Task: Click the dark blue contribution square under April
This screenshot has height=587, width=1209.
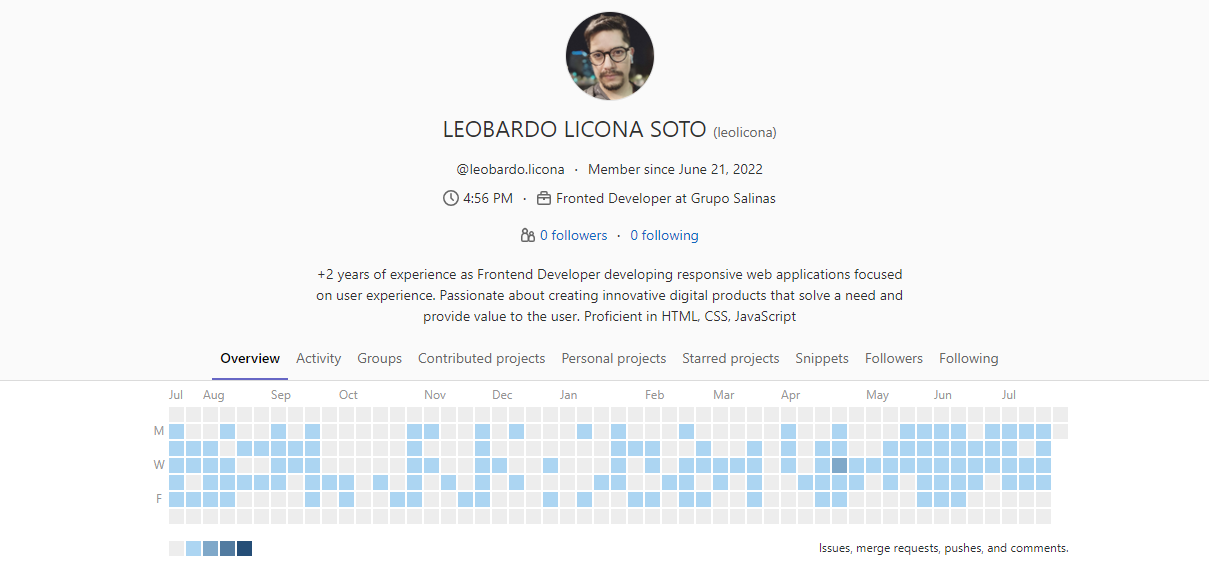Action: tap(838, 464)
